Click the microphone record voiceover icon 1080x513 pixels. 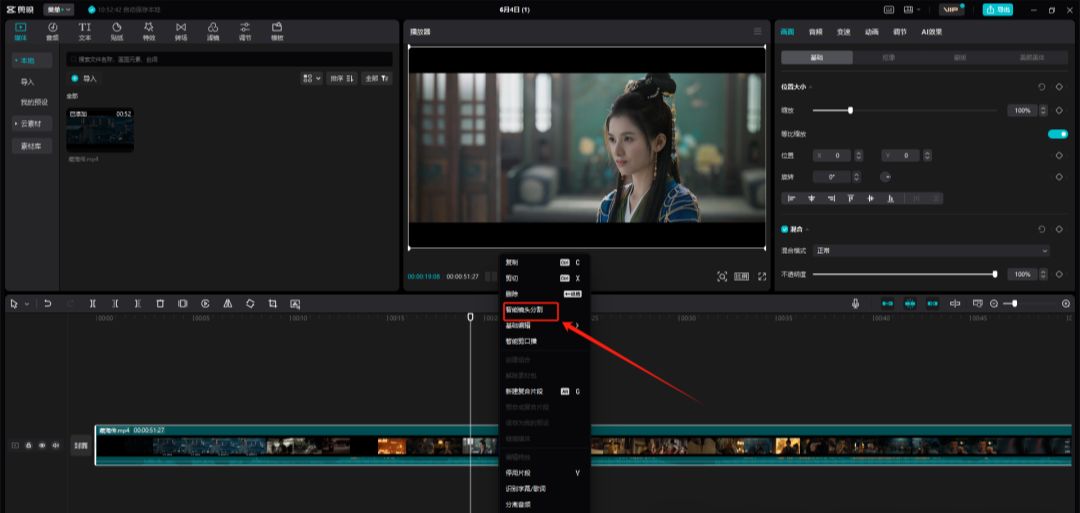[x=855, y=303]
